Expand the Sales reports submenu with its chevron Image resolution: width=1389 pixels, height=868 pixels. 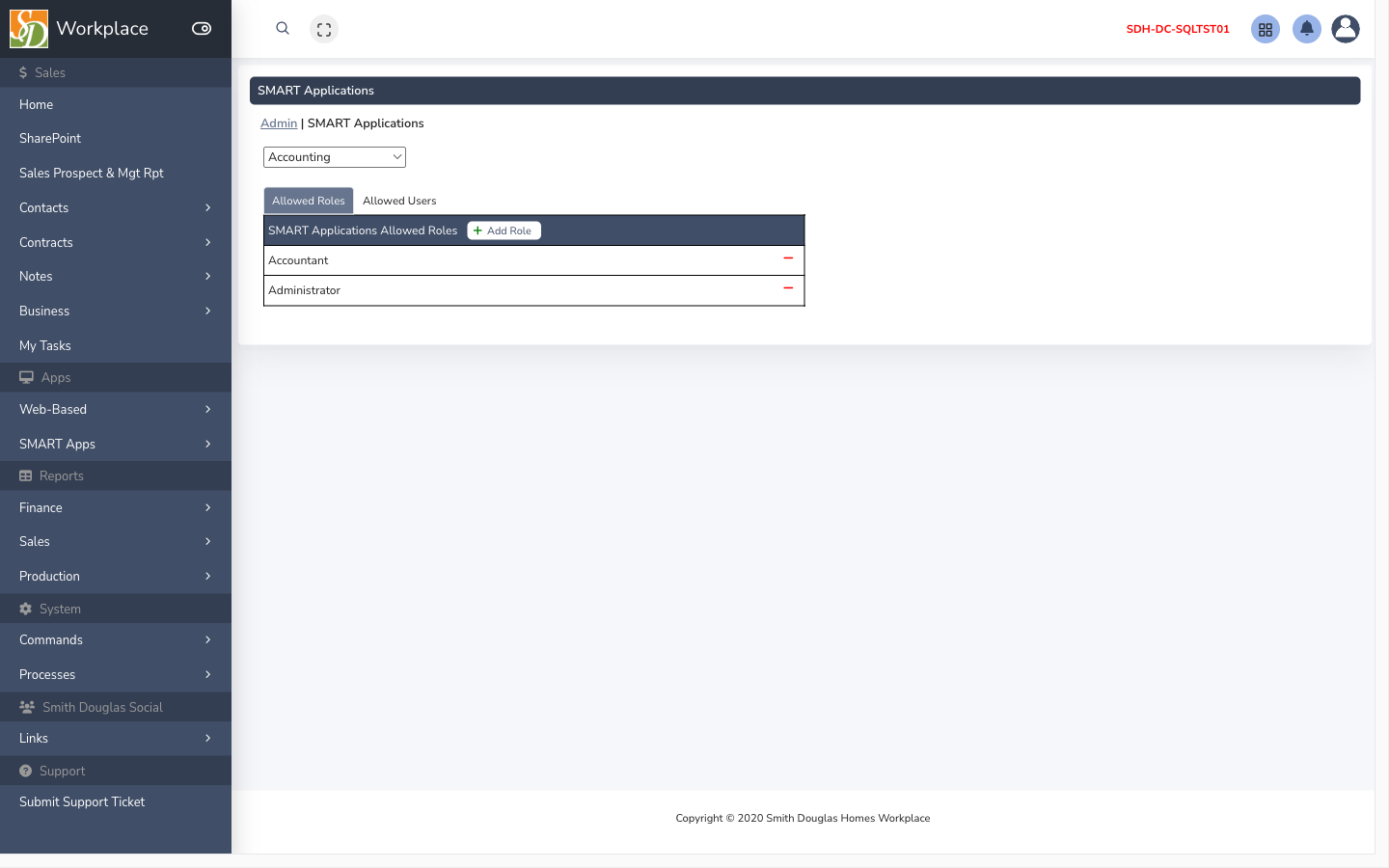207,541
